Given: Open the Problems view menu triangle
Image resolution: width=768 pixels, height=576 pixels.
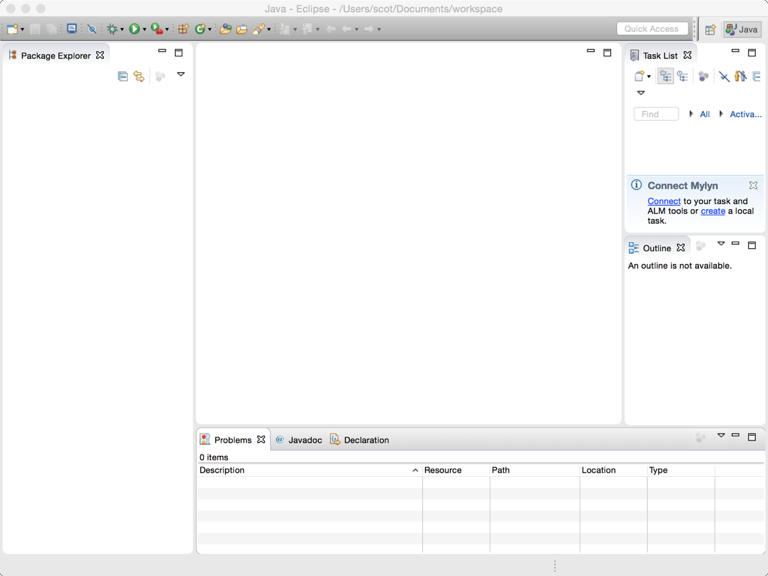Looking at the screenshot, I should [721, 435].
